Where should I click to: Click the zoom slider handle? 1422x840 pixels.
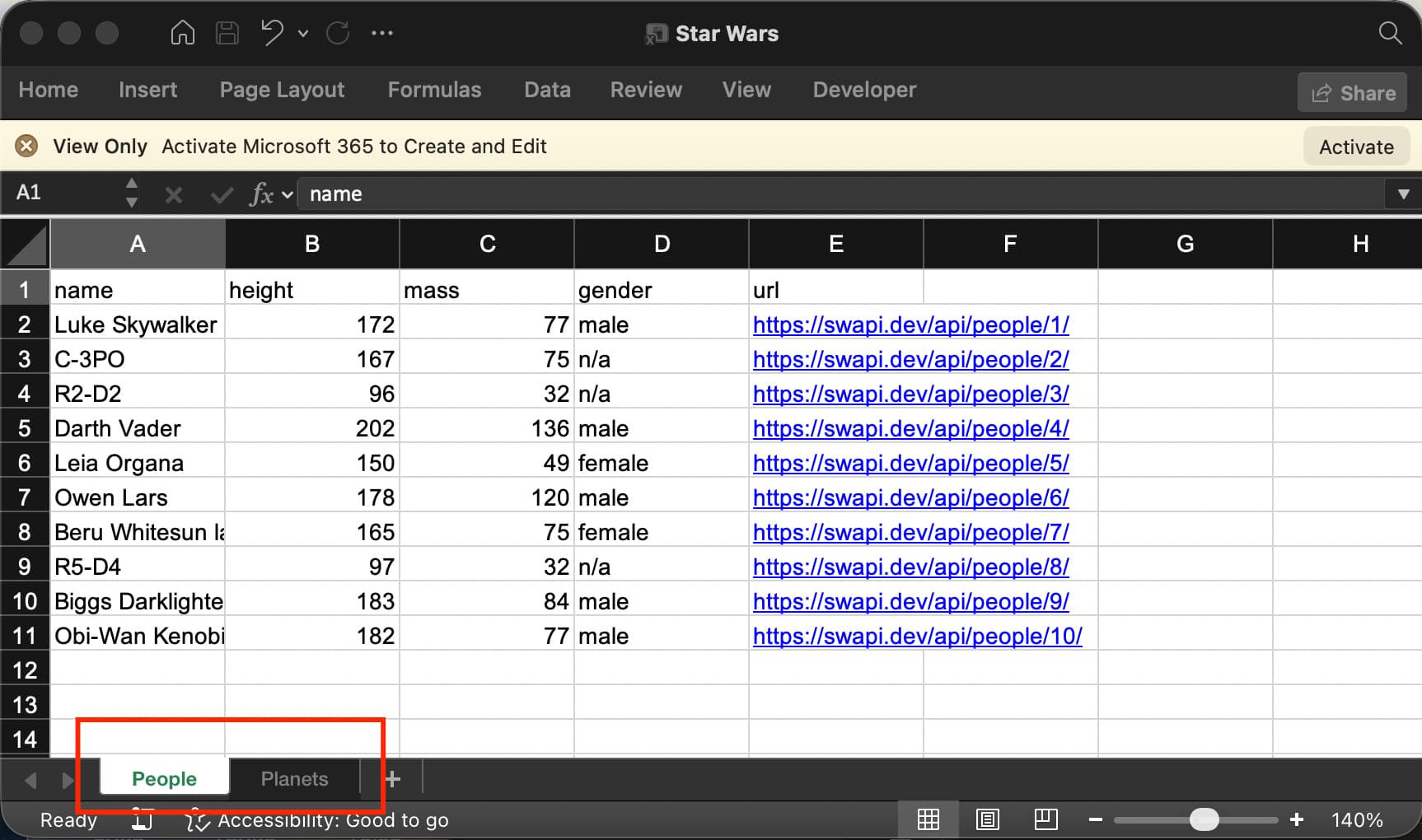[x=1204, y=819]
